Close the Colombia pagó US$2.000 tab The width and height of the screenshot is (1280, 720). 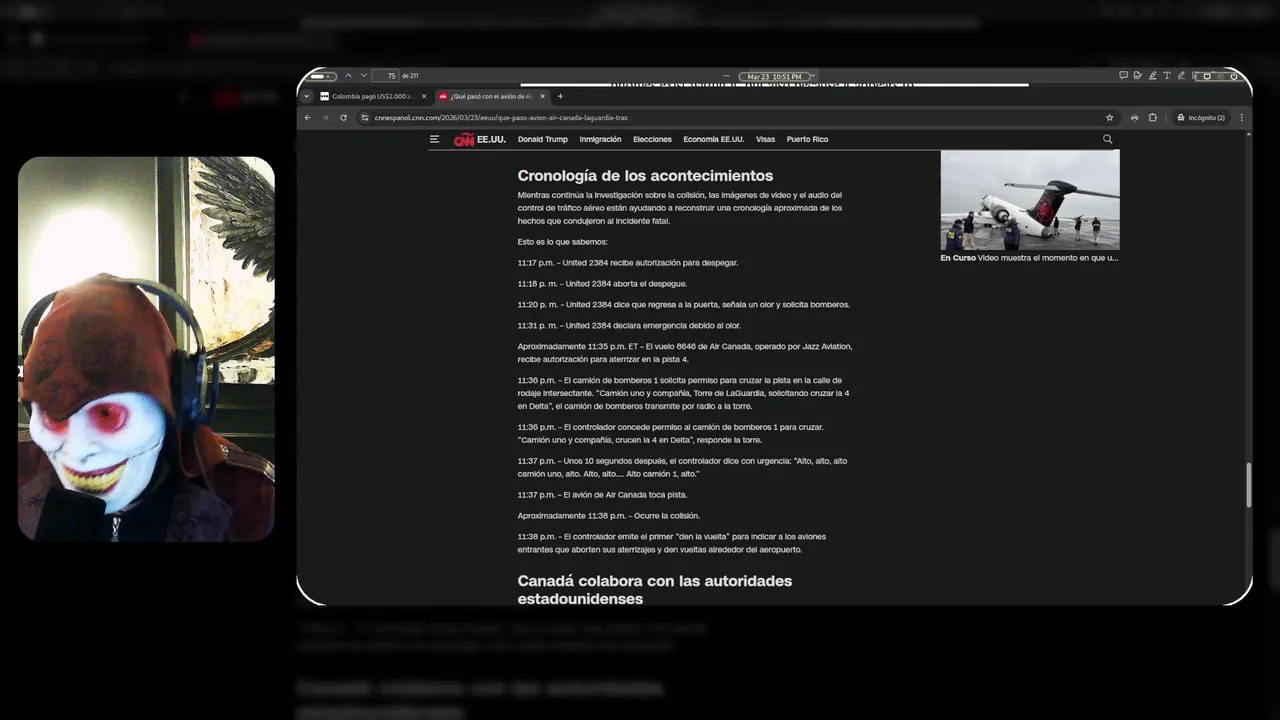pos(424,96)
